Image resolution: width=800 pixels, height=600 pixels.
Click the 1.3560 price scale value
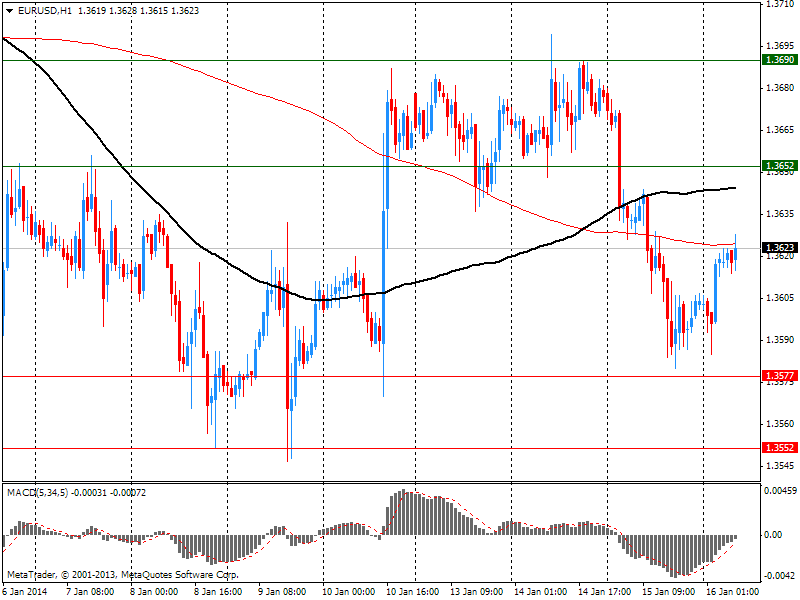point(781,423)
